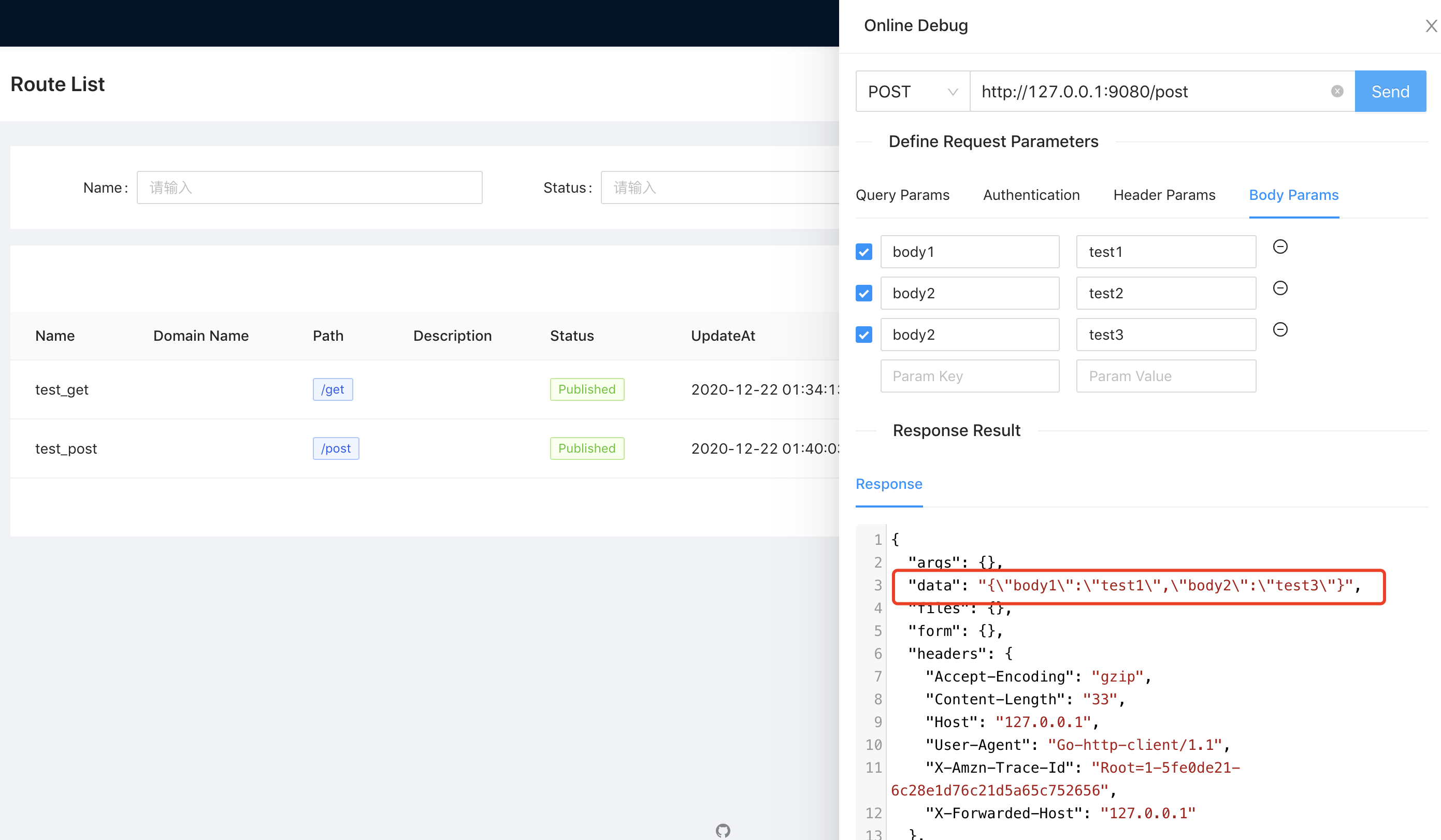
Task: Remove the body2 test2 parameter row
Action: tap(1280, 288)
